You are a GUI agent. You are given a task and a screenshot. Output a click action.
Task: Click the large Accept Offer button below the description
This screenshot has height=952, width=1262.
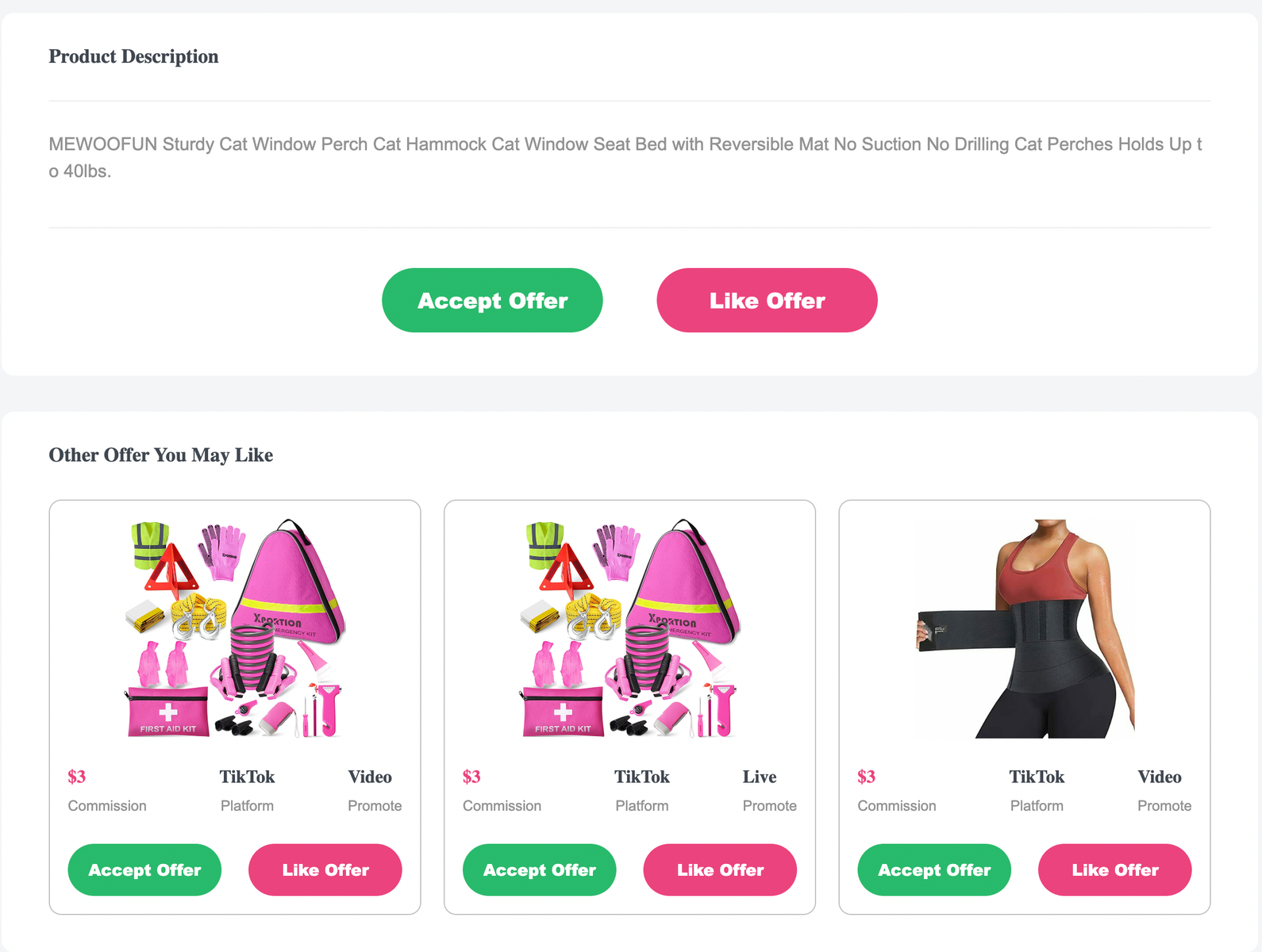coord(492,301)
